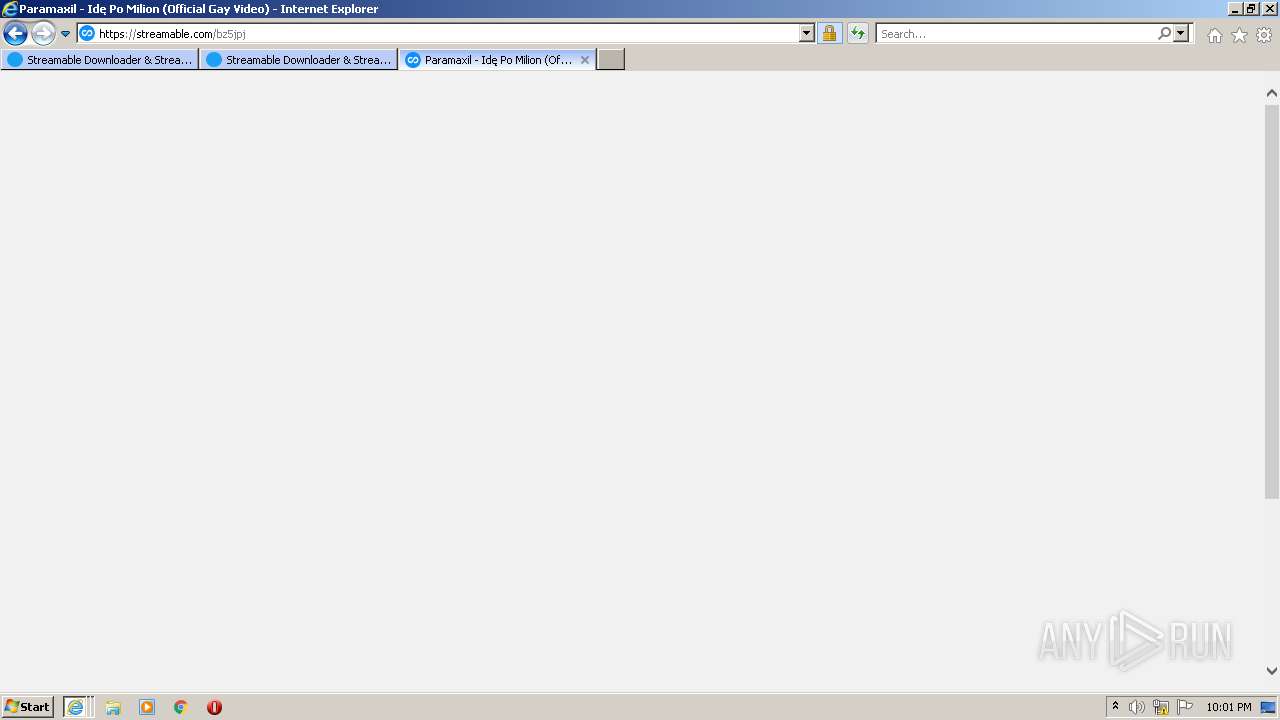Click the scrollbar up arrow

tap(1272, 93)
